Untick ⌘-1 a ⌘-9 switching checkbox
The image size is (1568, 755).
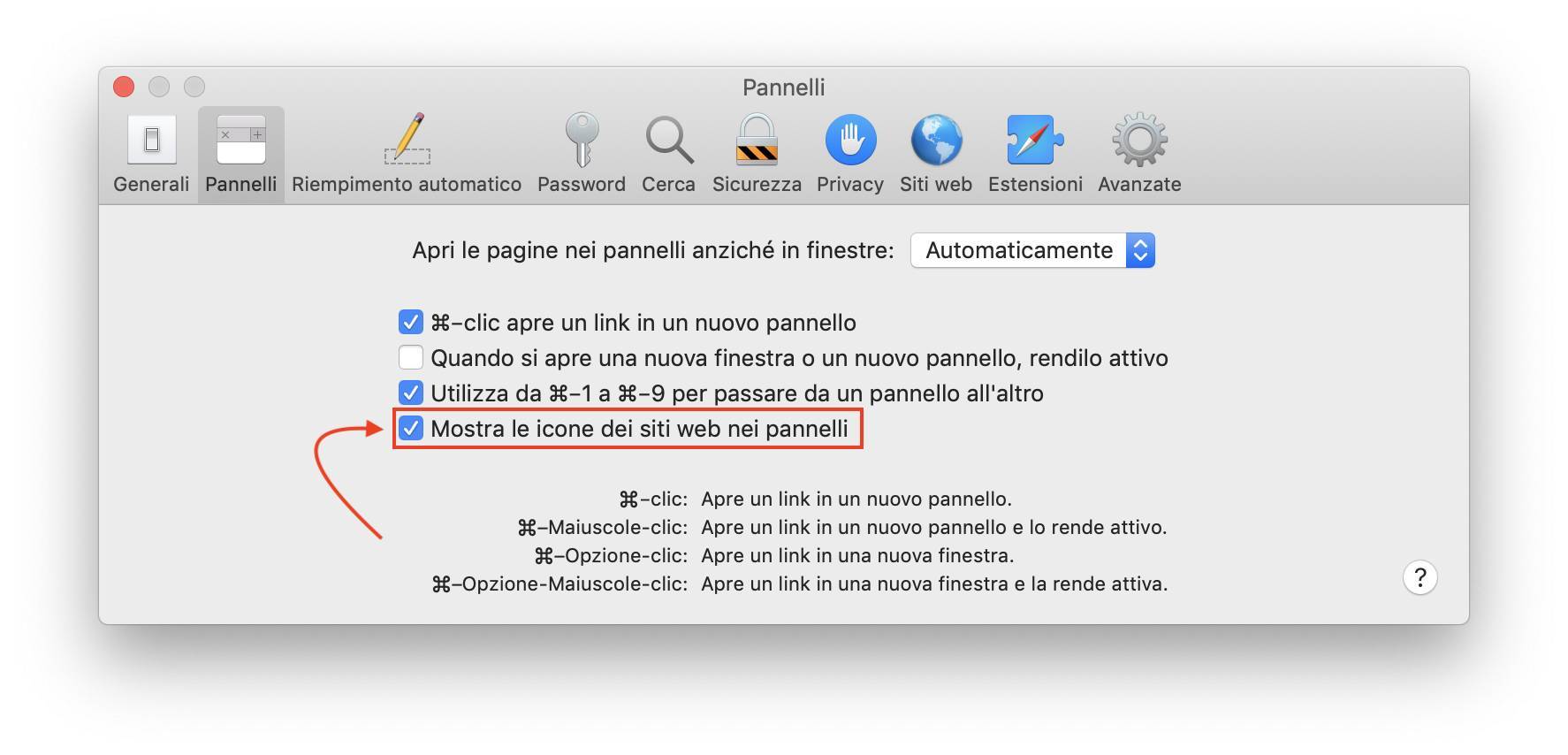(410, 393)
